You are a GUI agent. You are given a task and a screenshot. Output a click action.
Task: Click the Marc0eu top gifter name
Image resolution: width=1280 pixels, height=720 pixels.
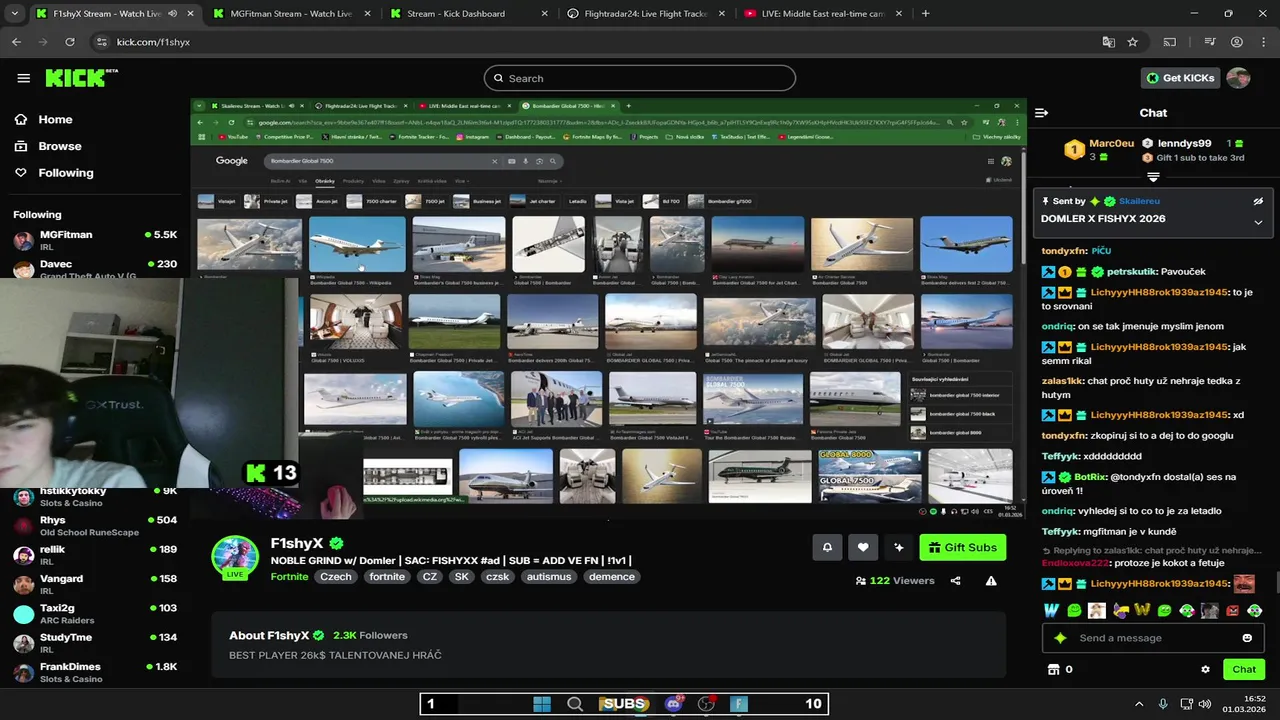[x=1112, y=144]
